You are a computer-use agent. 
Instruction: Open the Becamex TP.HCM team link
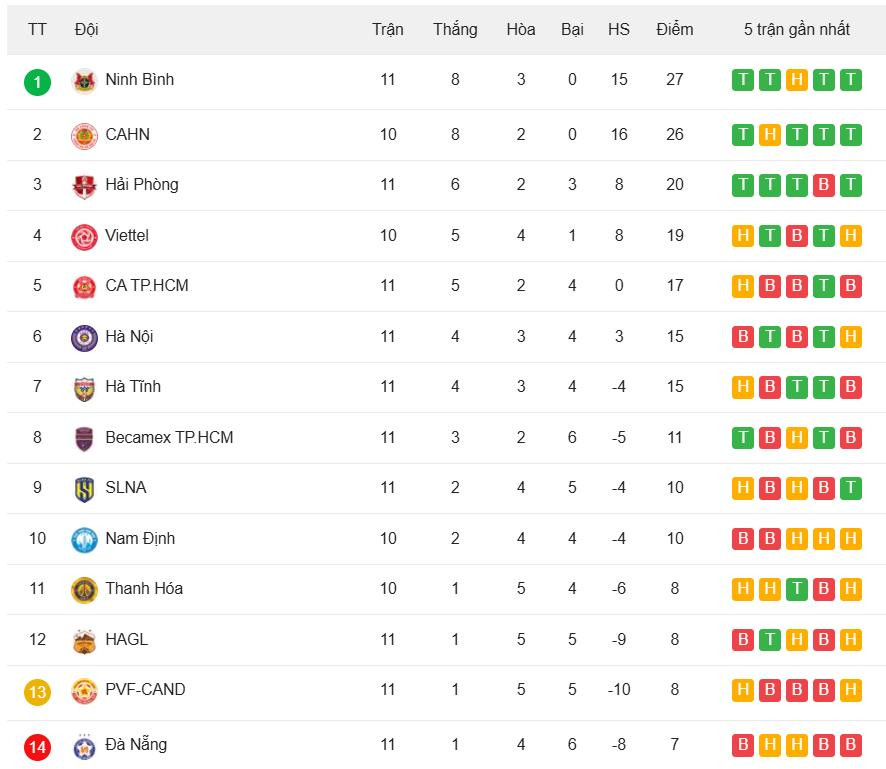169,437
